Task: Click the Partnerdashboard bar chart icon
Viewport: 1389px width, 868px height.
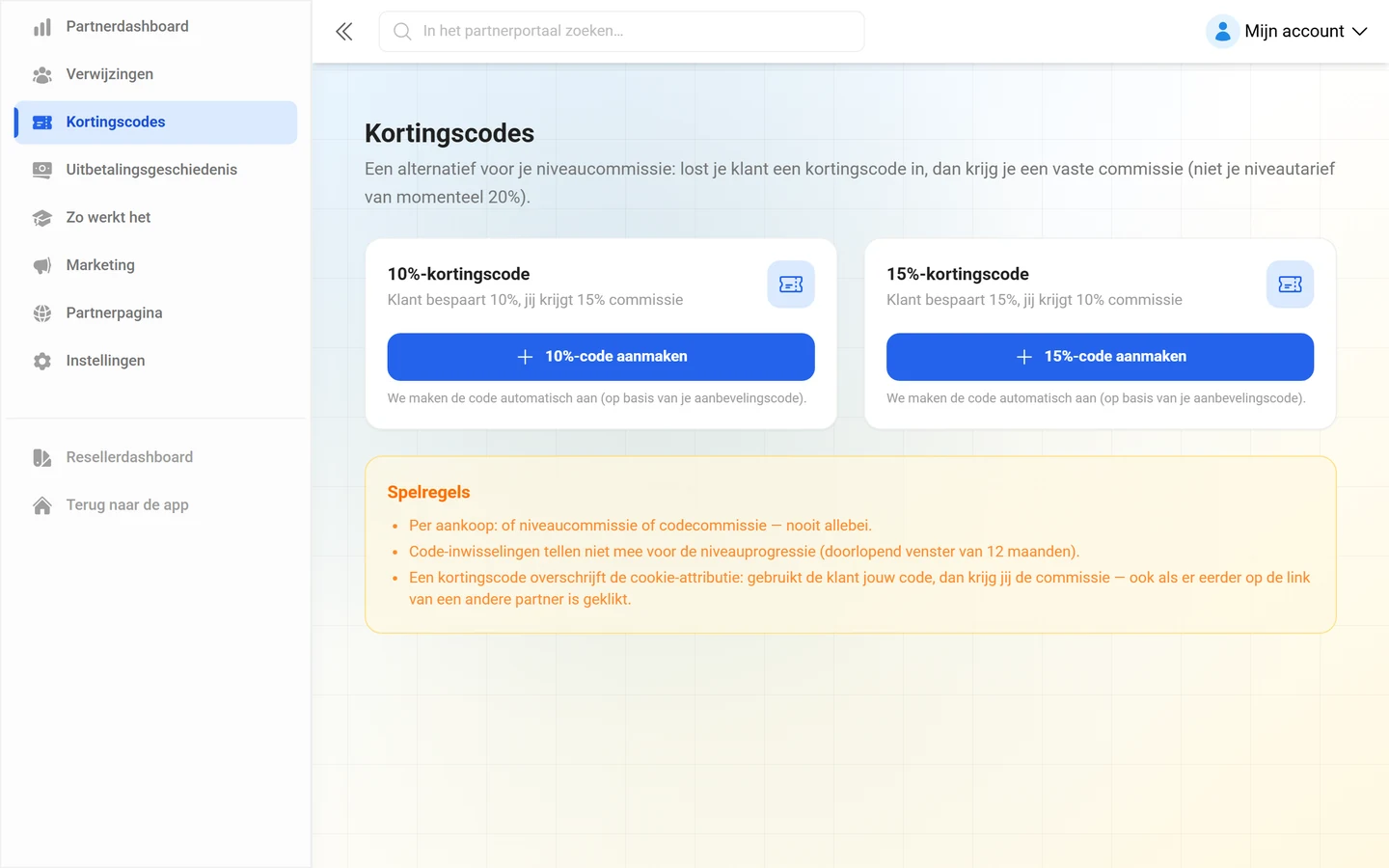Action: 42,27
